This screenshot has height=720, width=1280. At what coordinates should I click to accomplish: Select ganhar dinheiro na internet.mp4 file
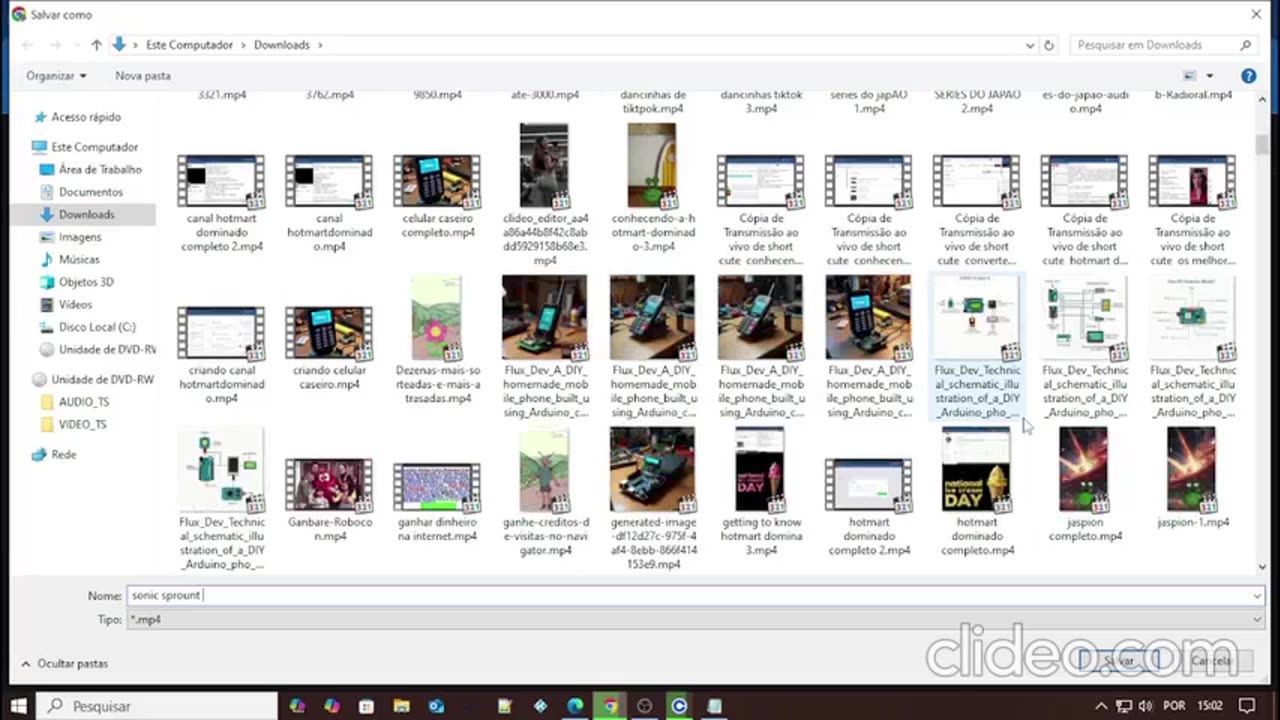(x=437, y=501)
